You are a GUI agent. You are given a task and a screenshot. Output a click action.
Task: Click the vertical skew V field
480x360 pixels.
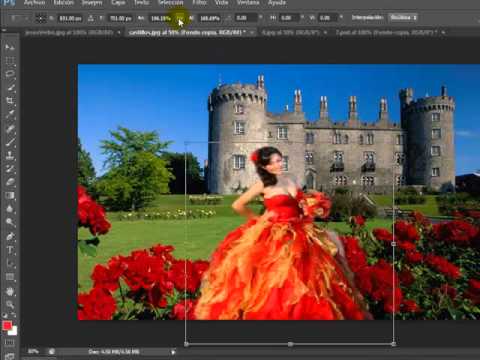[328, 18]
